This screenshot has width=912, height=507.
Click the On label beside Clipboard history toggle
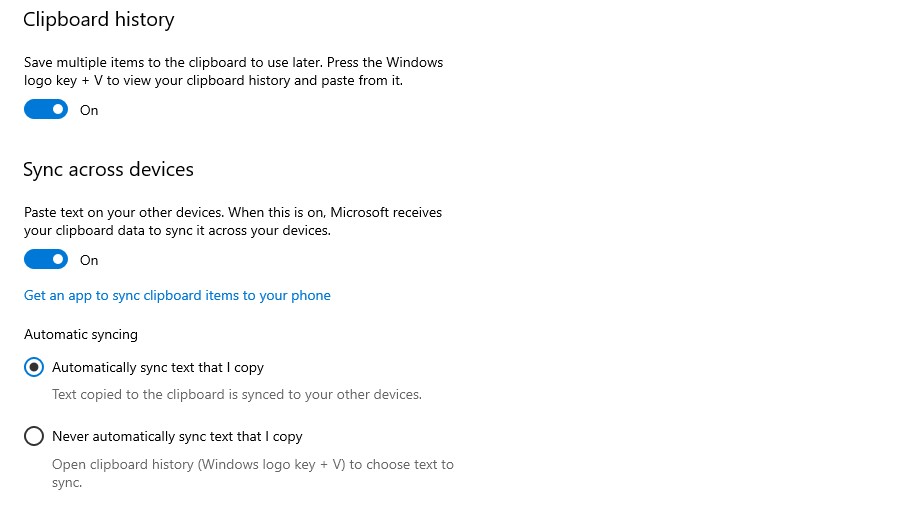coord(89,110)
